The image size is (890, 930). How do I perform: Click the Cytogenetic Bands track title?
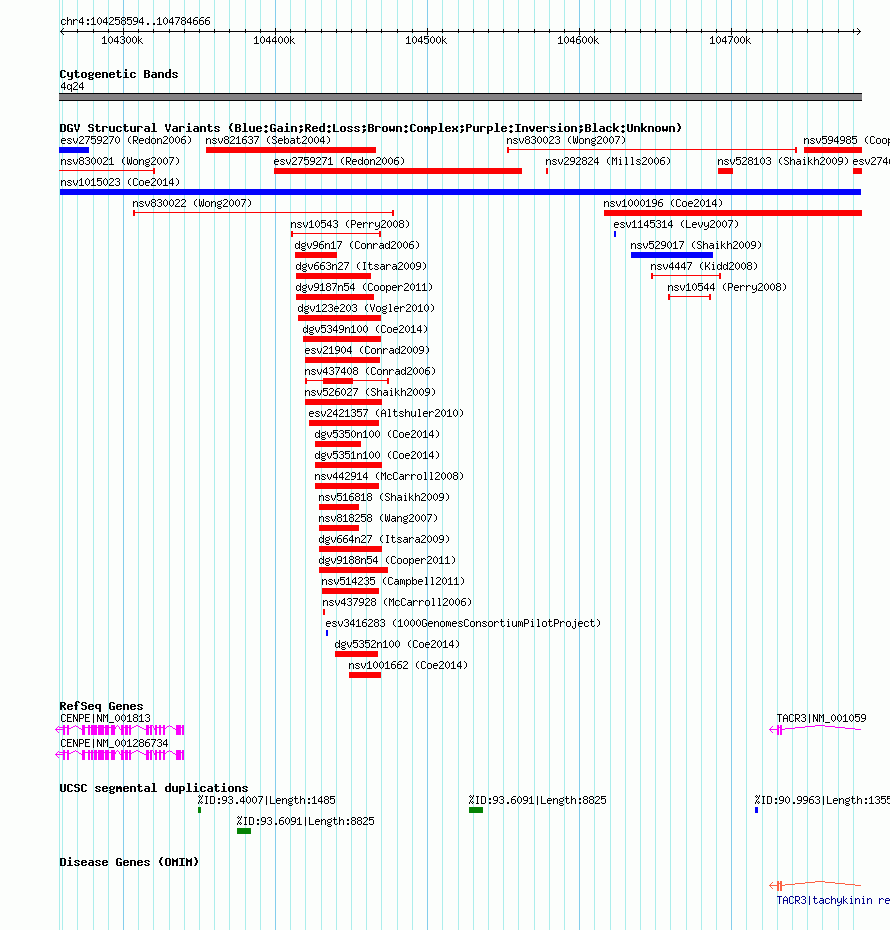pyautogui.click(x=119, y=74)
